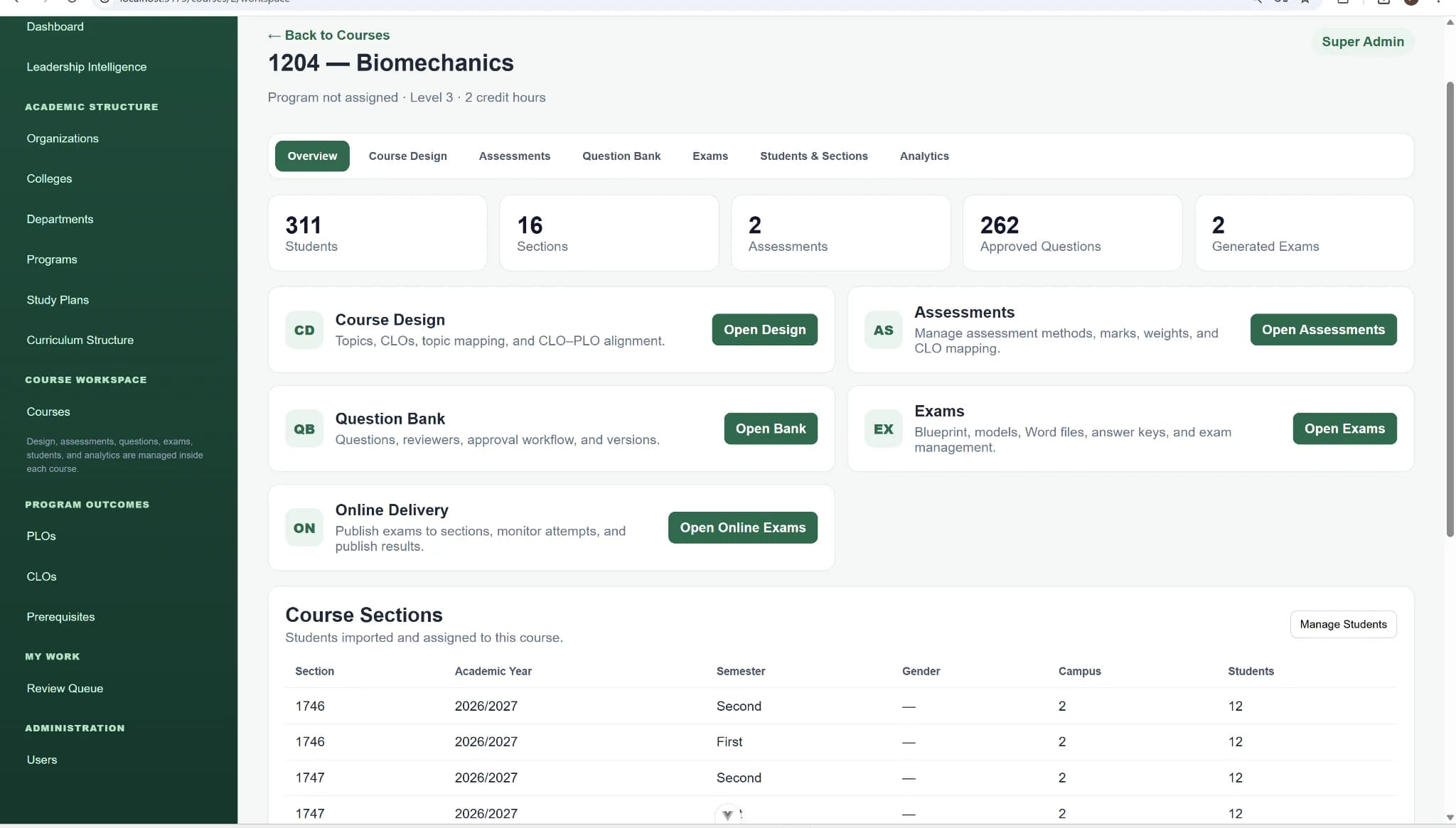Click the Open Design button
Image resolution: width=1456 pixels, height=828 pixels.
[764, 330]
